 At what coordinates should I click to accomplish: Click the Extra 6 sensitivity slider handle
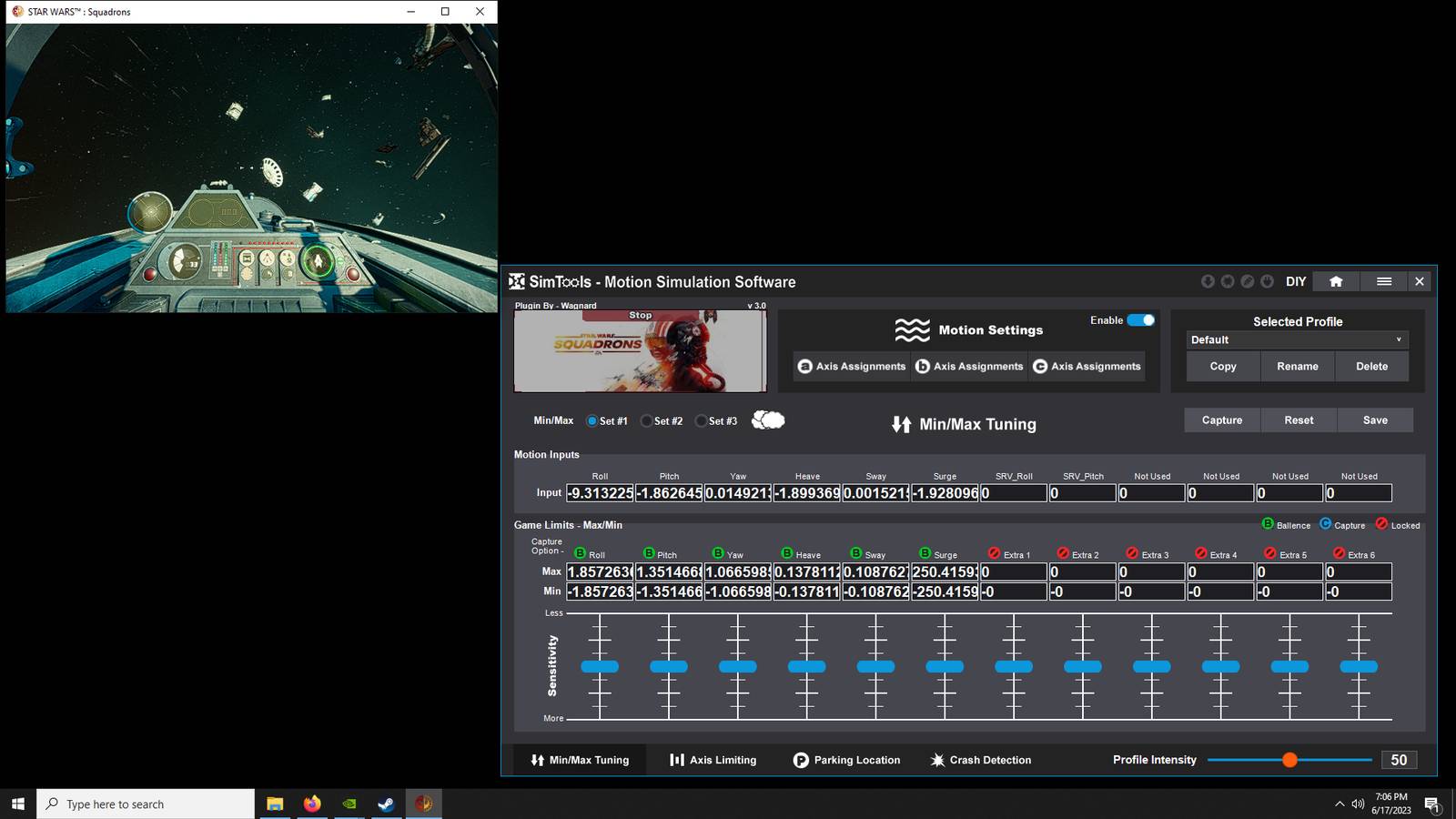pos(1359,666)
